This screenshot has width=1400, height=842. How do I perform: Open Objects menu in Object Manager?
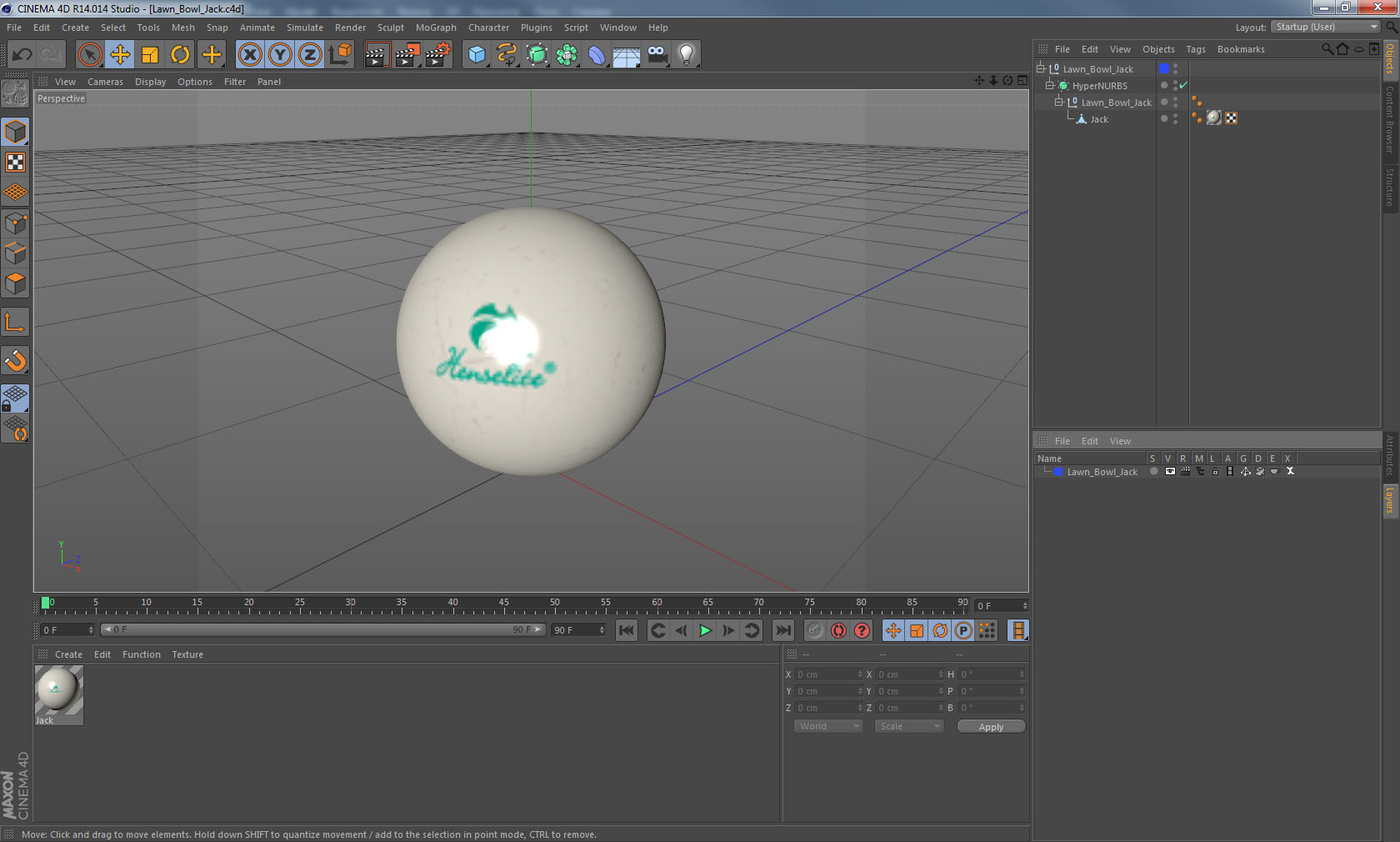click(x=1158, y=49)
